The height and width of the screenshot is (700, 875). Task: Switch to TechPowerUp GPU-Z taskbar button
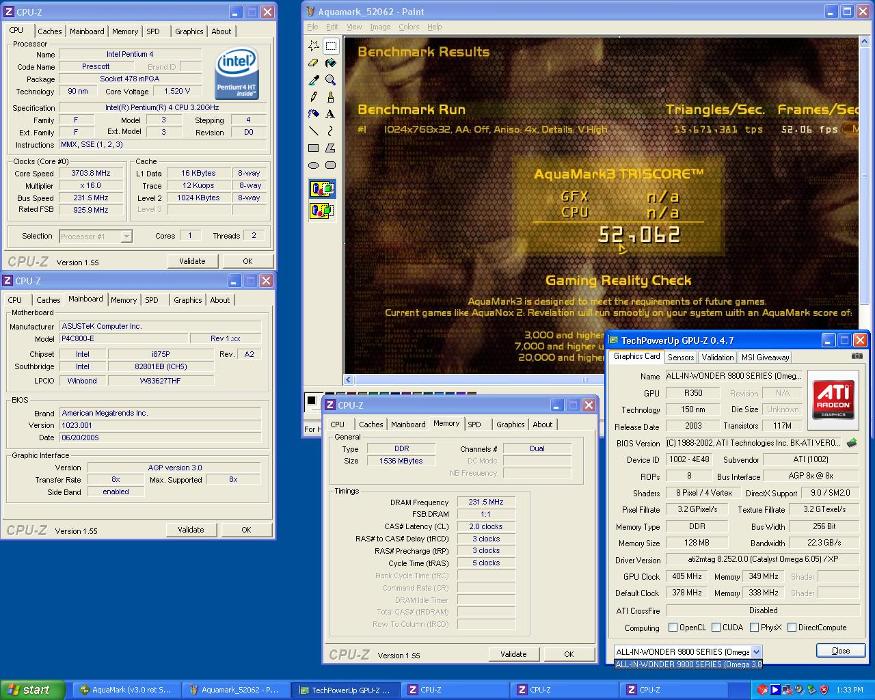[346, 690]
